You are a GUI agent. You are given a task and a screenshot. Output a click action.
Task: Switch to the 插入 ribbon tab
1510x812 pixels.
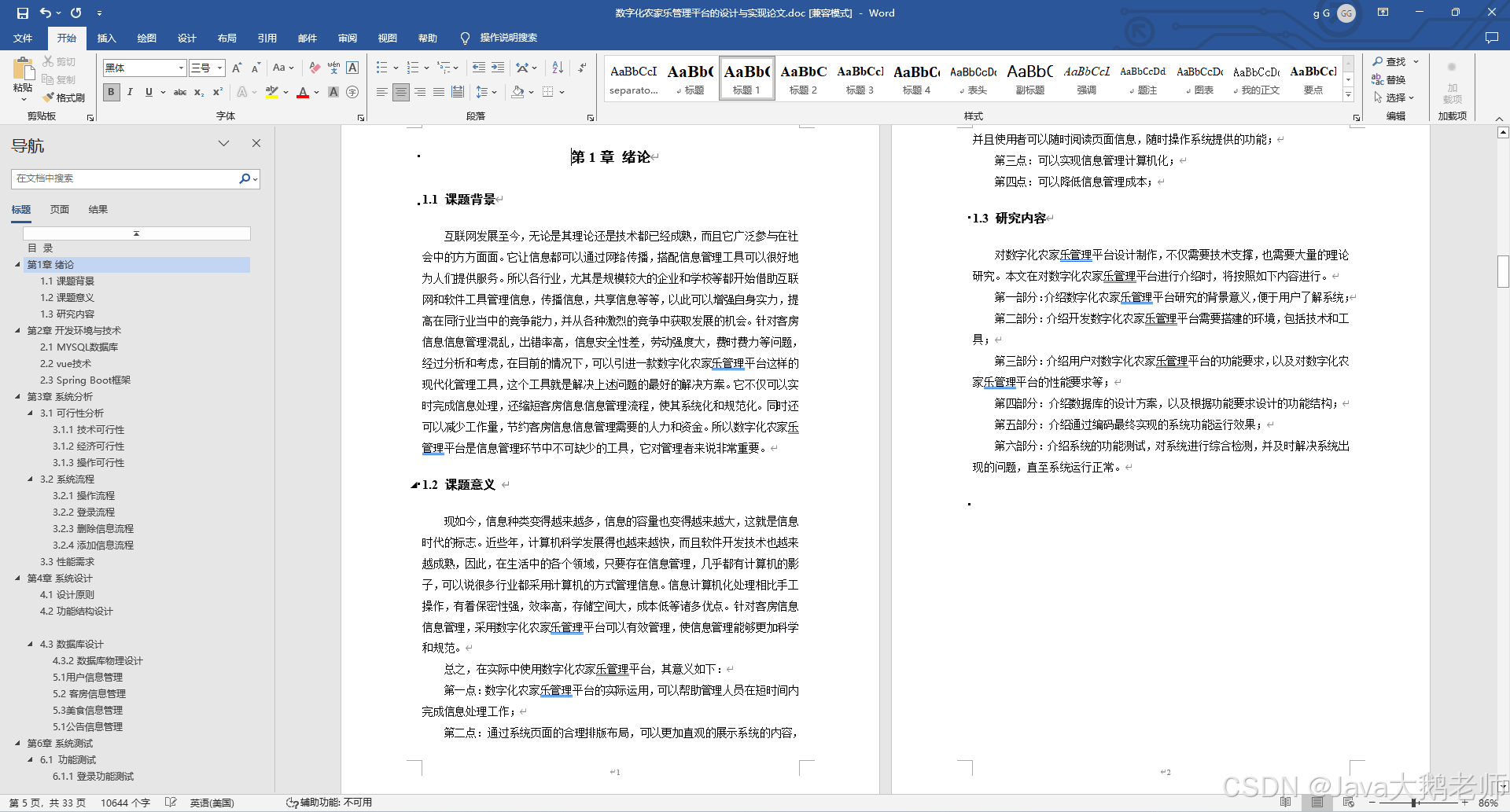tap(106, 38)
